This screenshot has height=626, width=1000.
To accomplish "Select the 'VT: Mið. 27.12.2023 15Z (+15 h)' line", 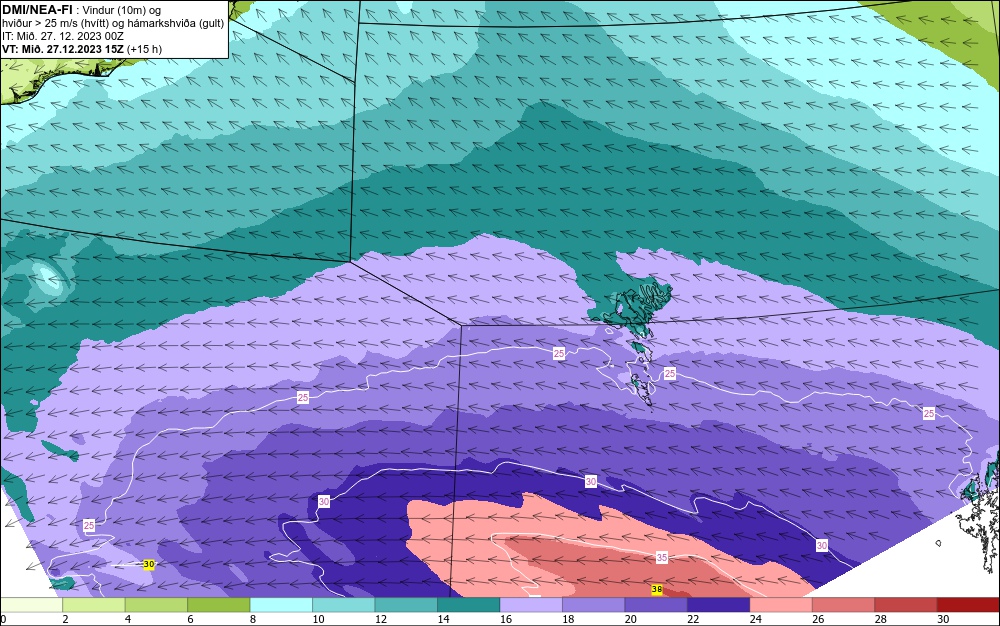I will tap(82, 49).
